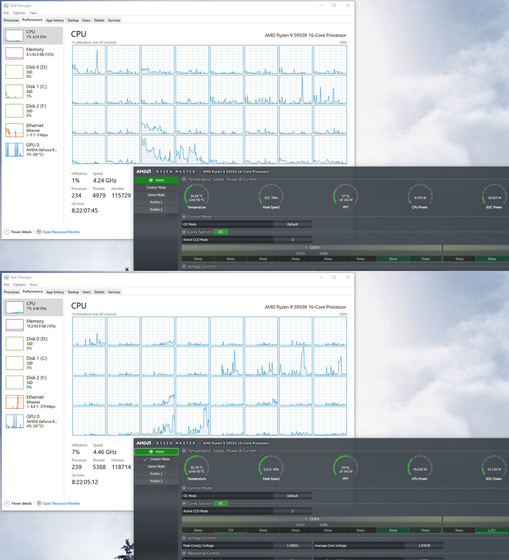
Task: Select Memory thumbnail showing 10.2/63.9 GB (16%)
Action: tap(33, 324)
